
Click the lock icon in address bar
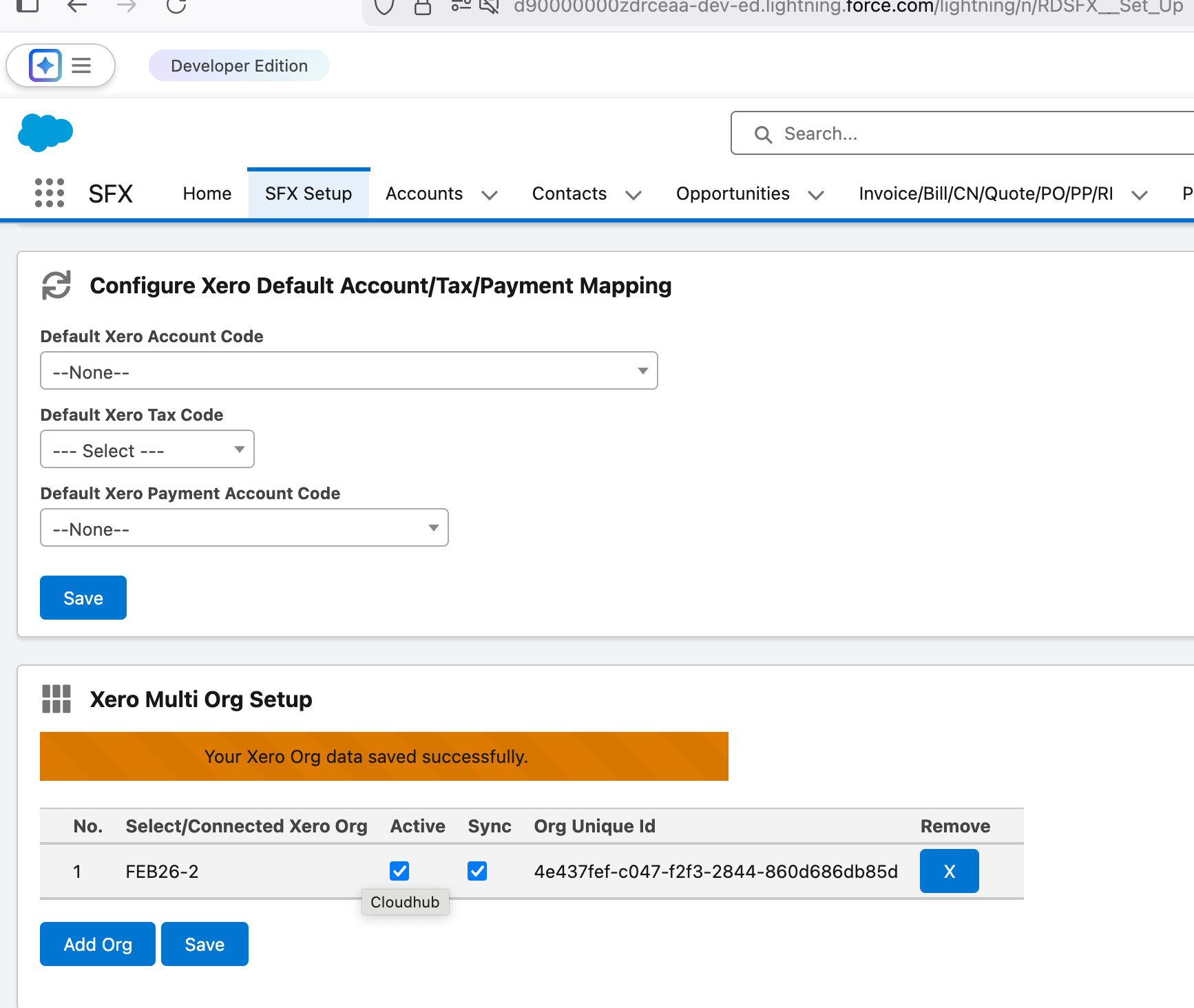[423, 7]
